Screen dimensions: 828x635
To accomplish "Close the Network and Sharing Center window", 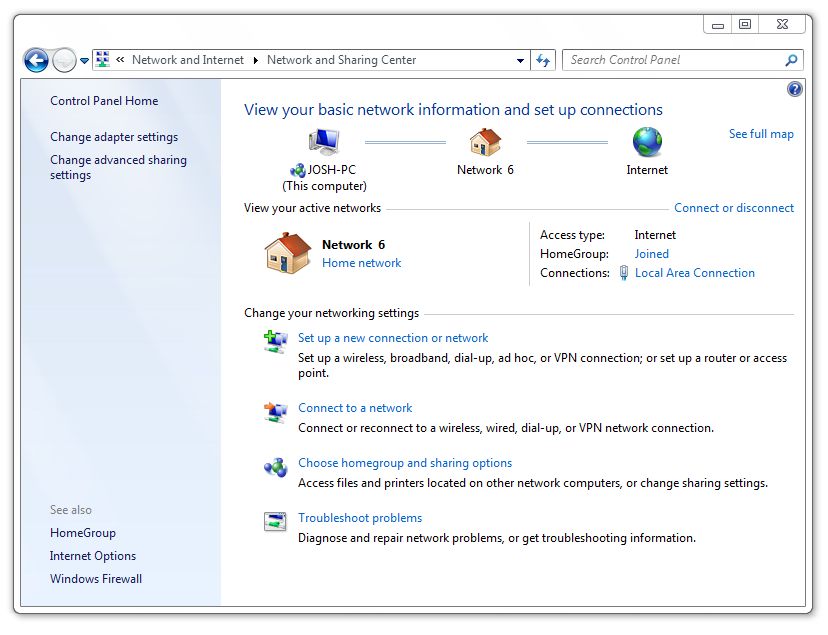I will 782,24.
